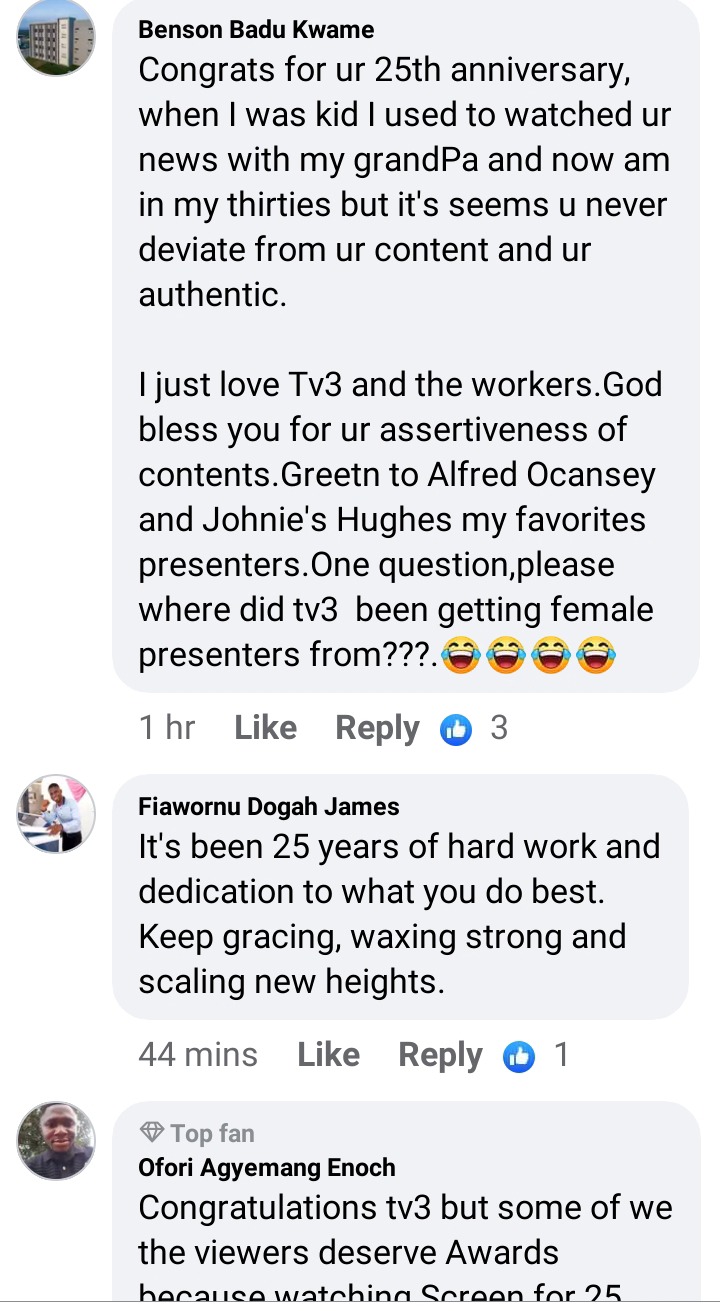This screenshot has height=1311, width=720.
Task: Open the name link Fiawornu Dogah James
Action: [x=269, y=806]
